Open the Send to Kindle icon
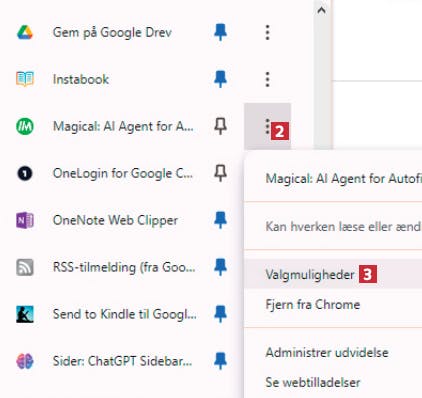Viewport: 422px width, 398px height. 25,314
